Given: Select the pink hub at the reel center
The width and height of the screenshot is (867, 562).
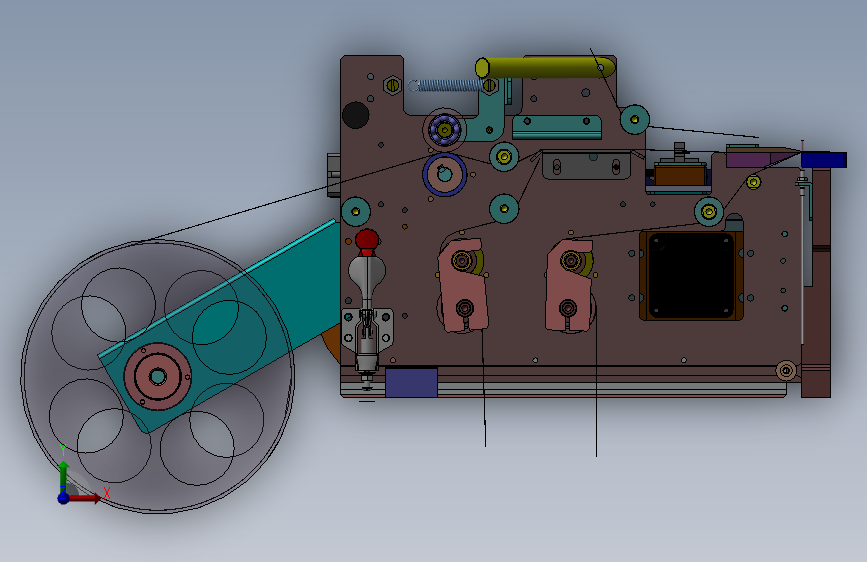Looking at the screenshot, I should [x=158, y=377].
